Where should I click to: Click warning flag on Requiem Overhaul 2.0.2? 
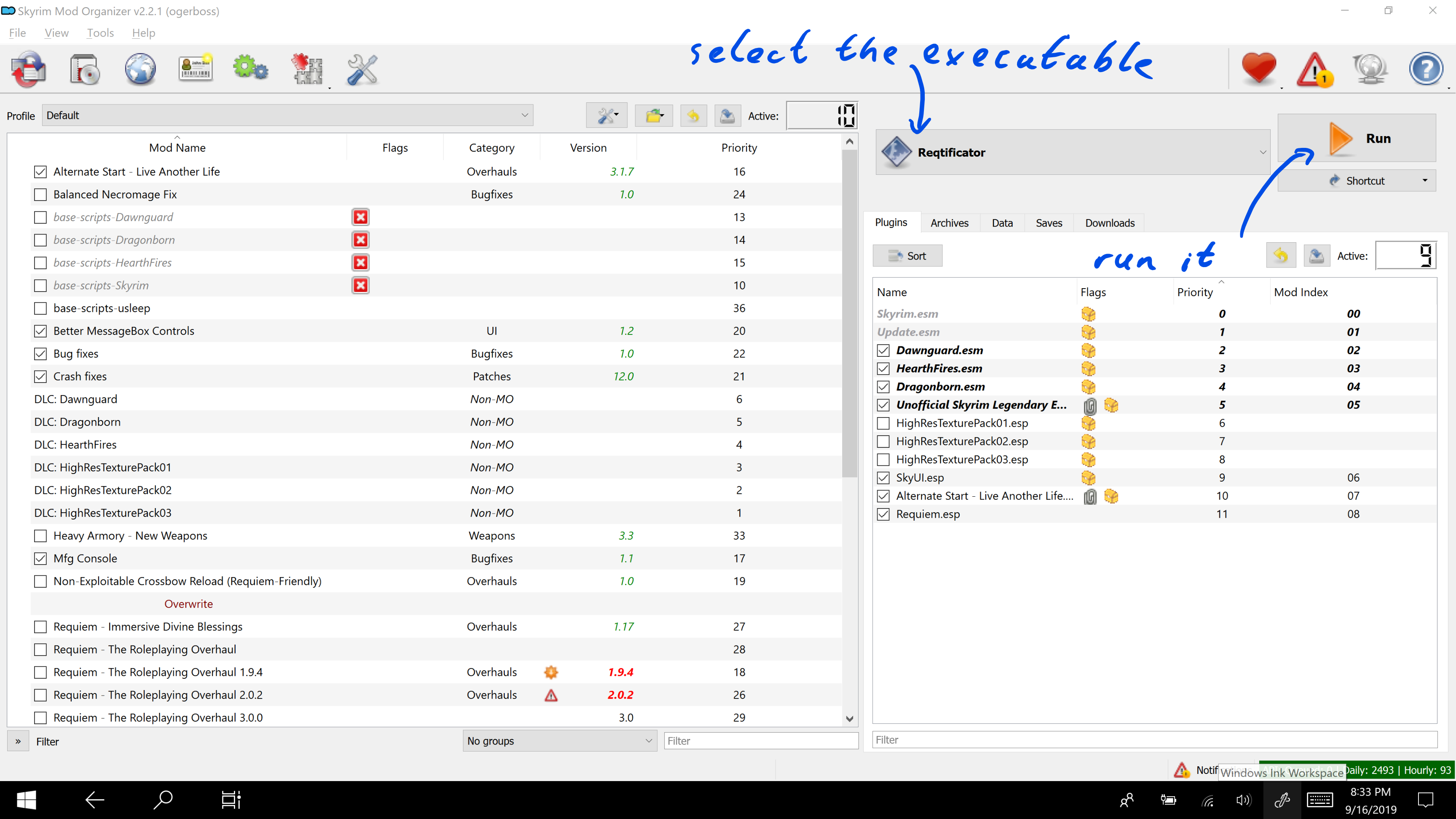551,695
